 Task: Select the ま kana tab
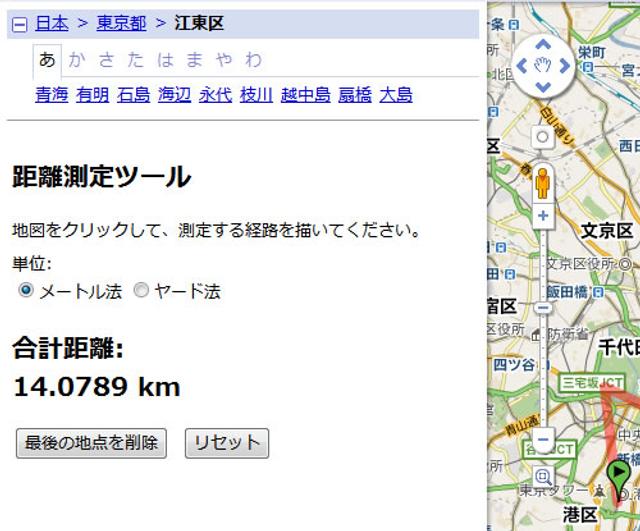pos(195,60)
